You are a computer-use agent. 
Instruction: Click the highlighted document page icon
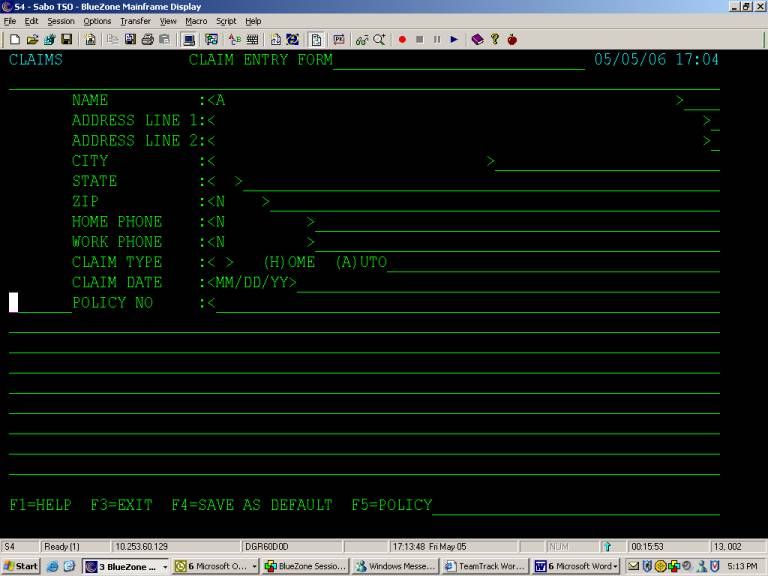pos(316,40)
